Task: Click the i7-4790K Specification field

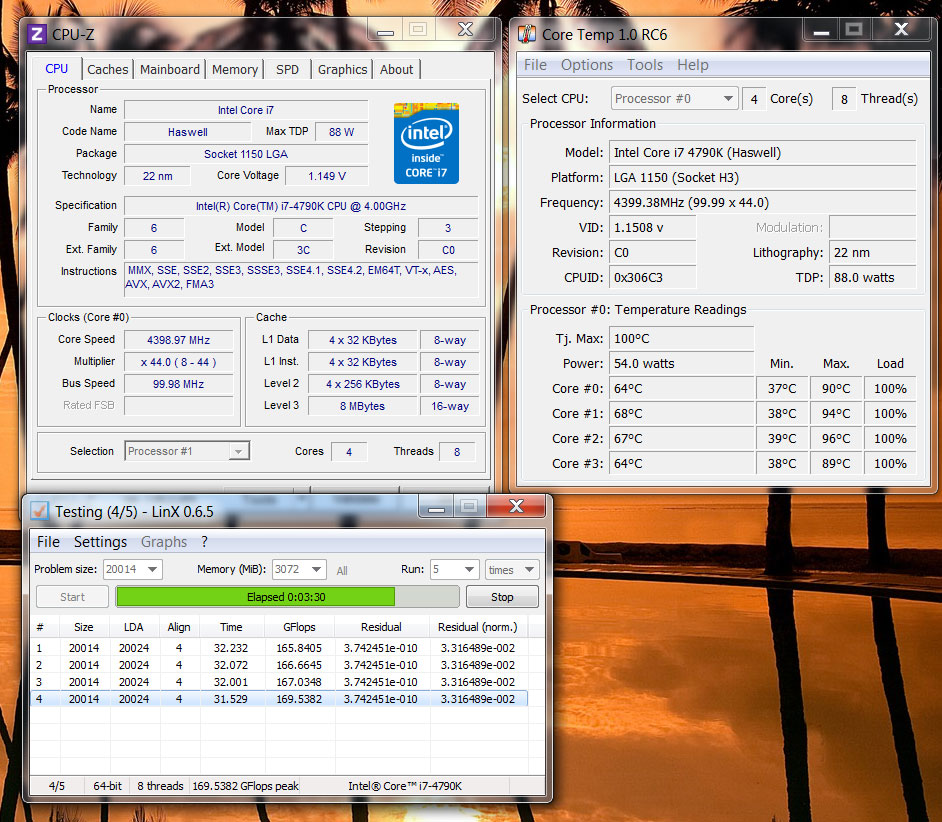Action: pos(301,206)
